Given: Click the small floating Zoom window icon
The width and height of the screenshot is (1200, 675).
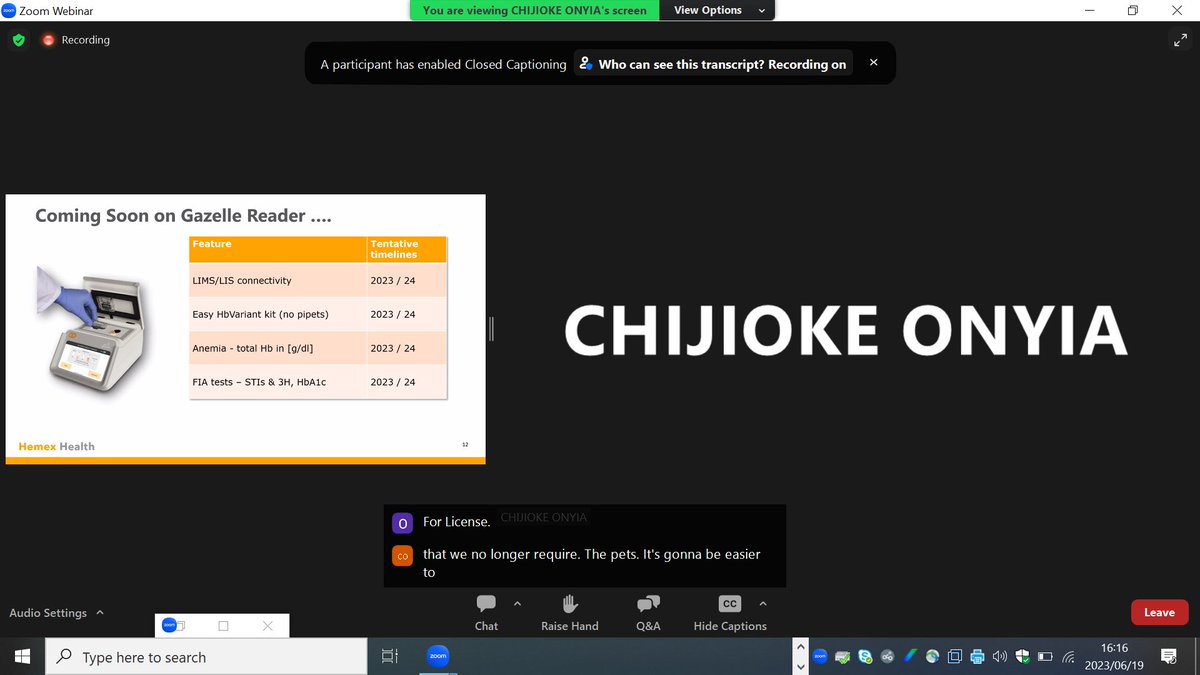Looking at the screenshot, I should [x=169, y=625].
